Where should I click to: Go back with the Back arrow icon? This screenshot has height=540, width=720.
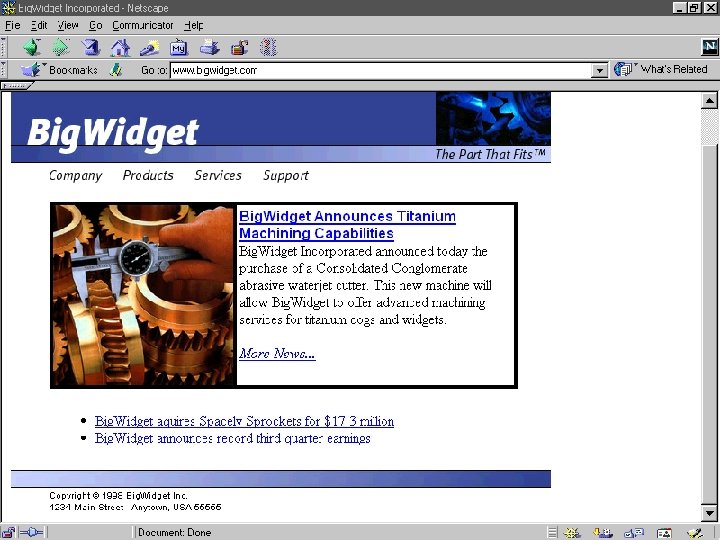pos(32,47)
